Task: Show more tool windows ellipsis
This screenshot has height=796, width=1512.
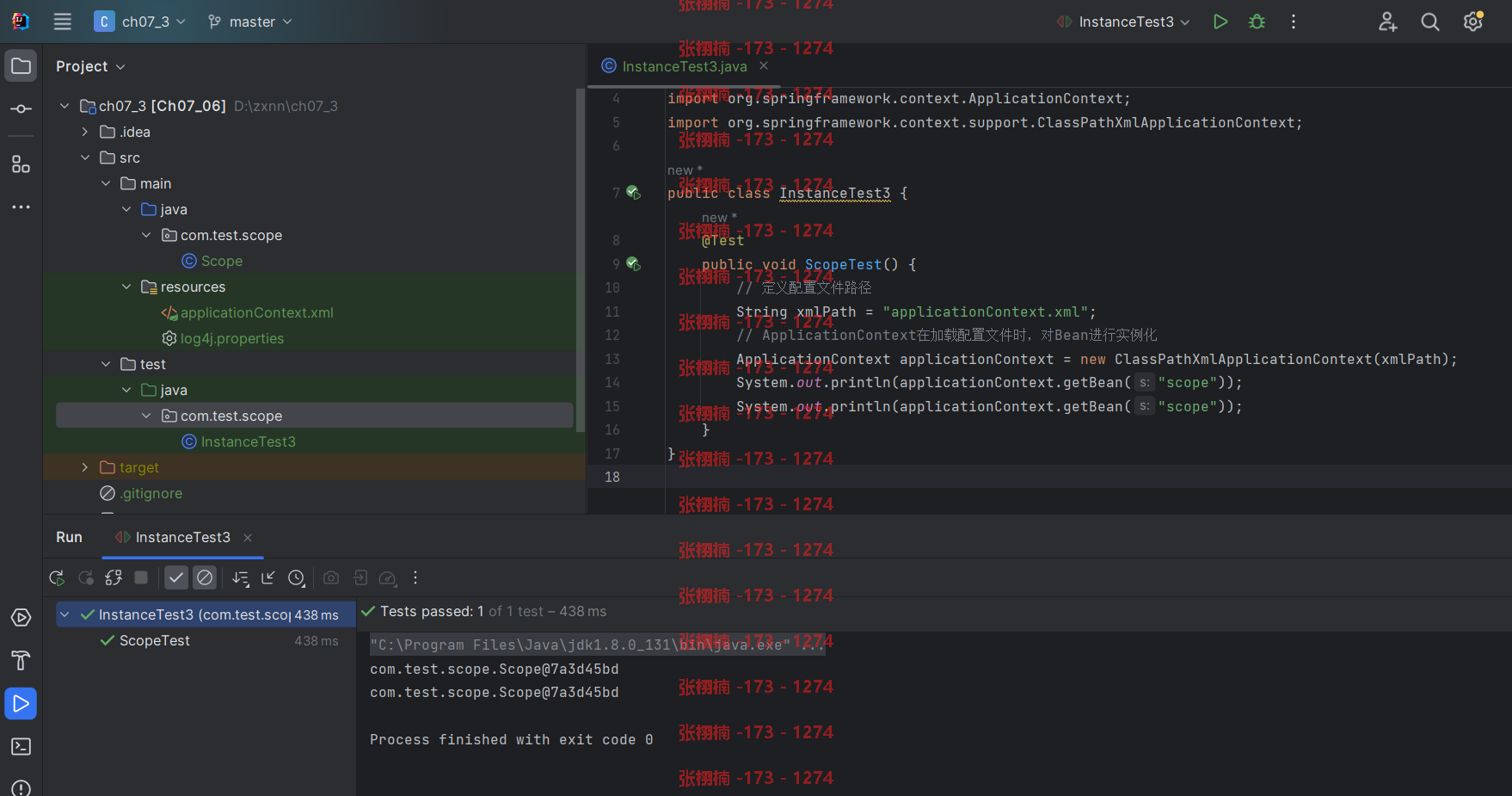Action: 21,207
